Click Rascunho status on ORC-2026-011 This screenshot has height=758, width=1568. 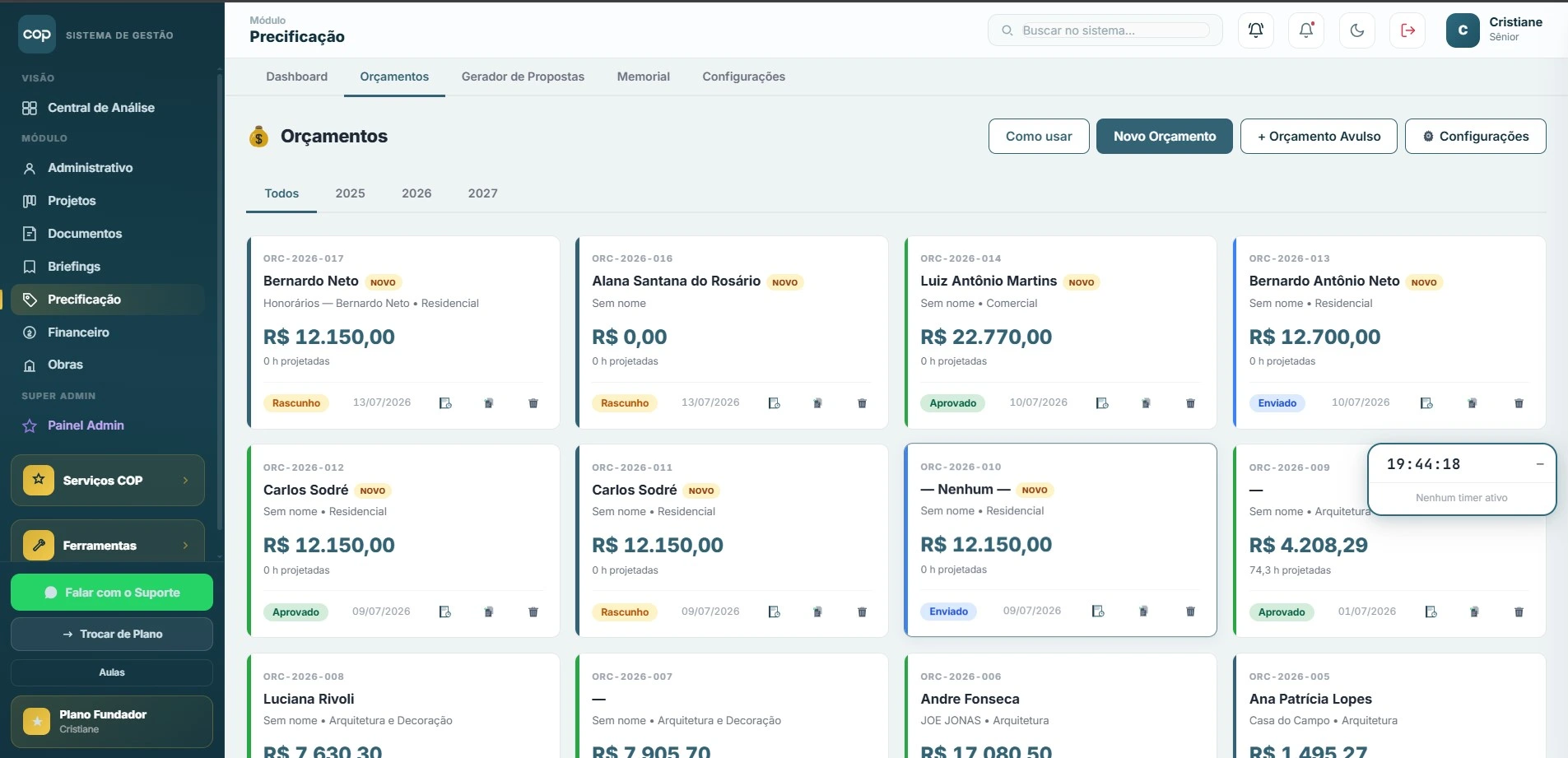(625, 612)
